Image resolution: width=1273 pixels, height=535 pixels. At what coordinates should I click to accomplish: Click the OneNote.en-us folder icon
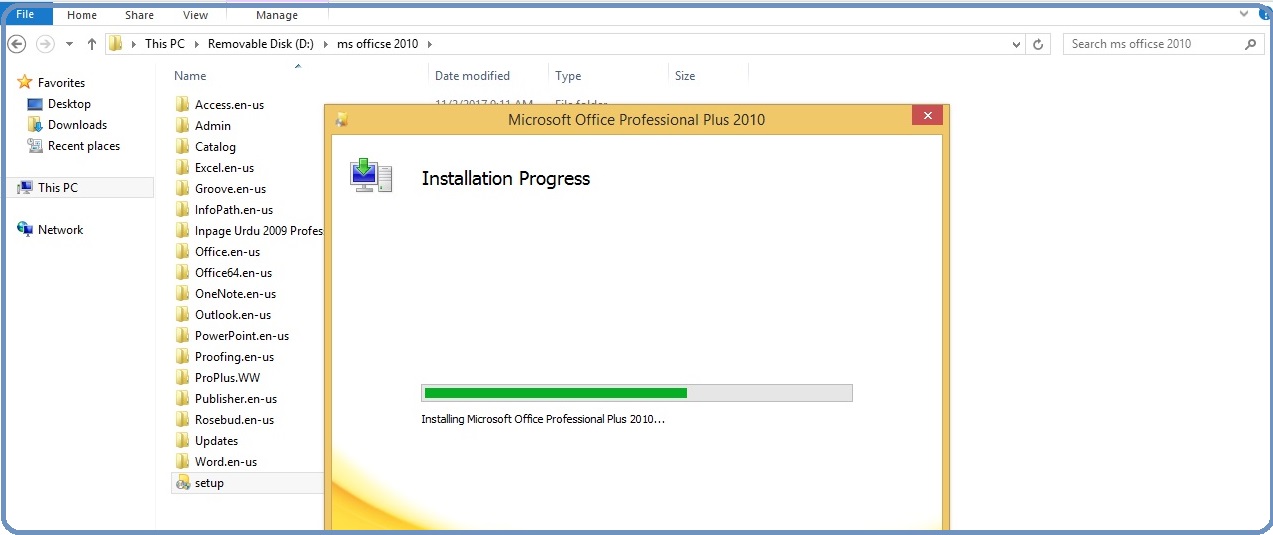(182, 293)
